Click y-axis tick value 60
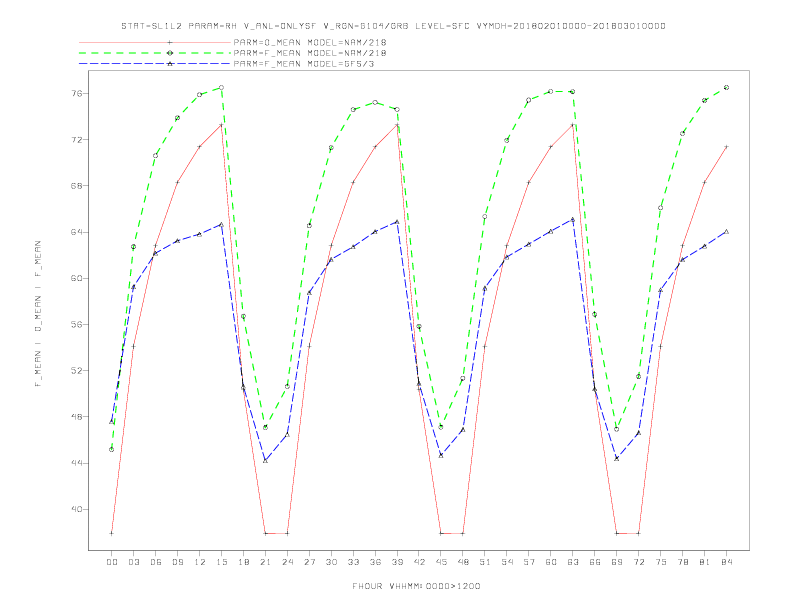 tap(76, 278)
